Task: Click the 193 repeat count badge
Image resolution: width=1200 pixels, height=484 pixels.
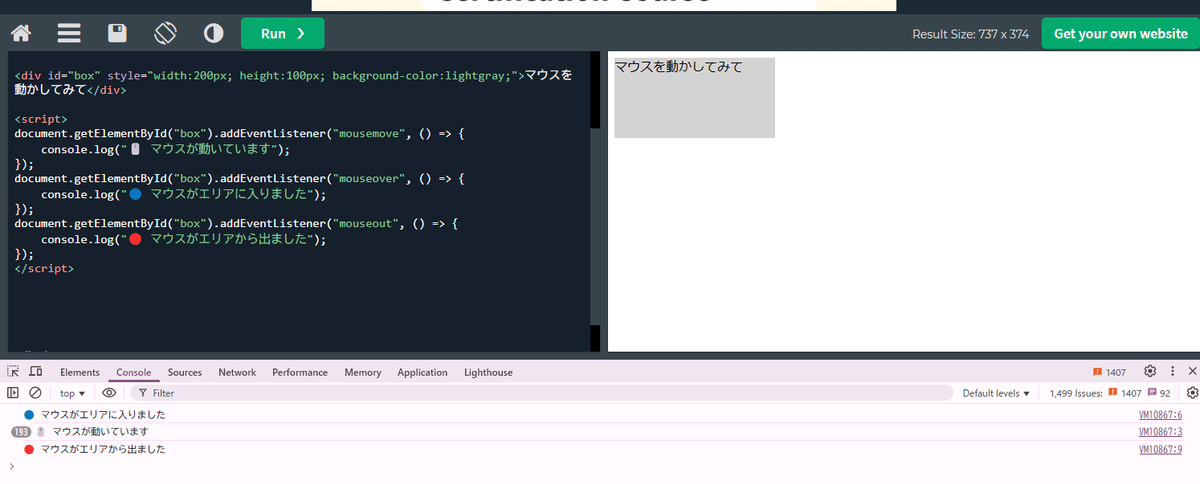Action: tap(22, 432)
